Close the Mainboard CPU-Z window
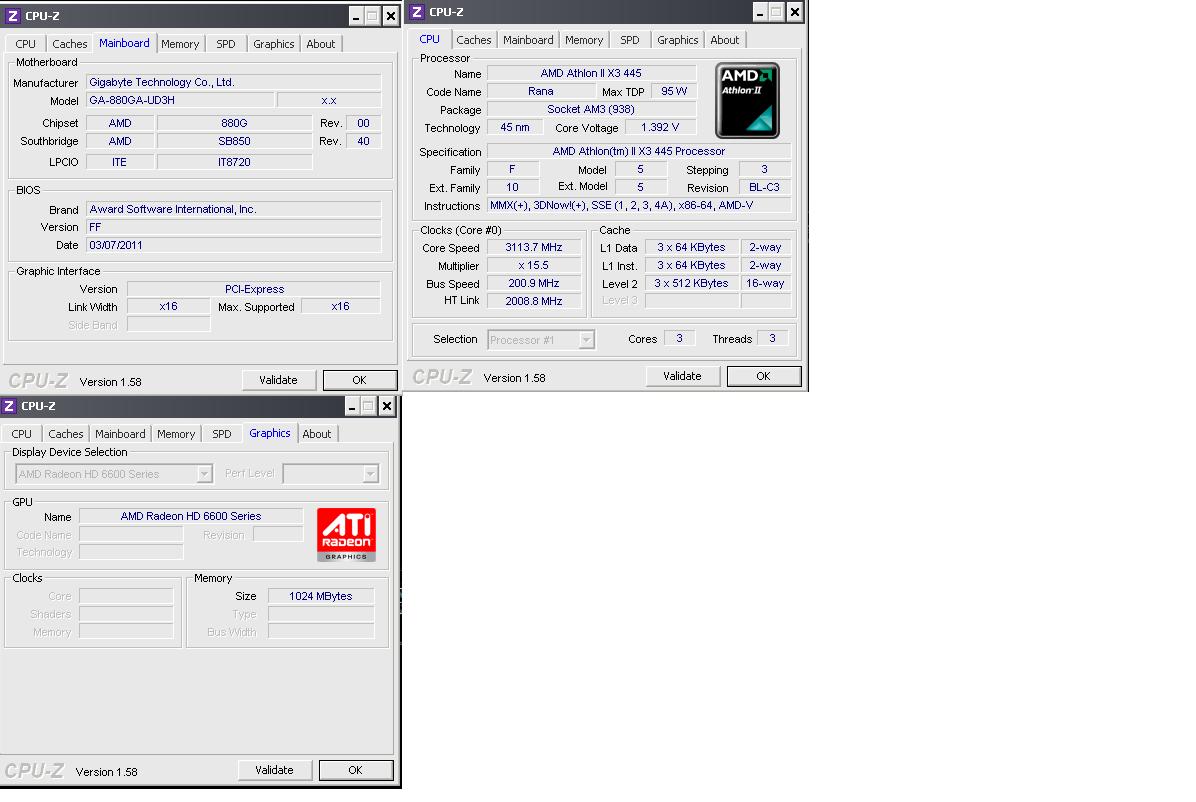1196x802 pixels. tap(391, 16)
